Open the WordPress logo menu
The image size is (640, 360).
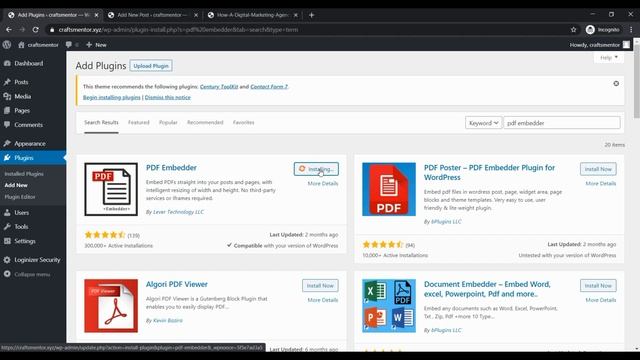pyautogui.click(x=7, y=45)
